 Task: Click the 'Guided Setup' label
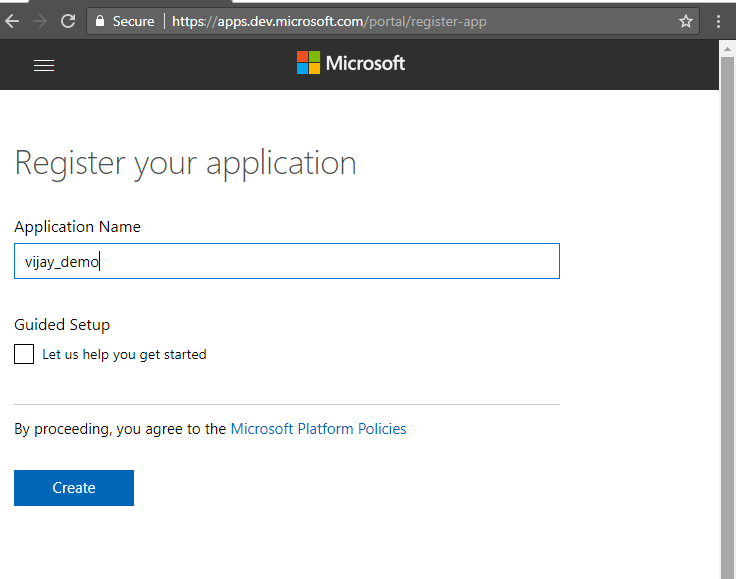(x=62, y=325)
